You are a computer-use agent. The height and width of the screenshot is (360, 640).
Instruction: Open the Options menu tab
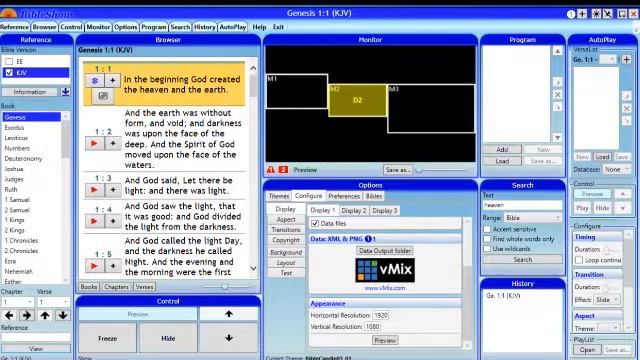pos(126,27)
